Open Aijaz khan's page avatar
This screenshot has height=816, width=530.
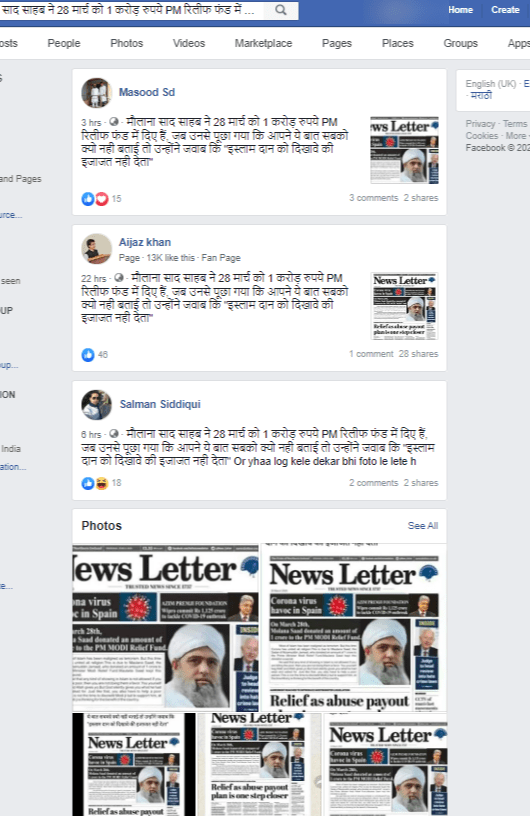[96, 248]
